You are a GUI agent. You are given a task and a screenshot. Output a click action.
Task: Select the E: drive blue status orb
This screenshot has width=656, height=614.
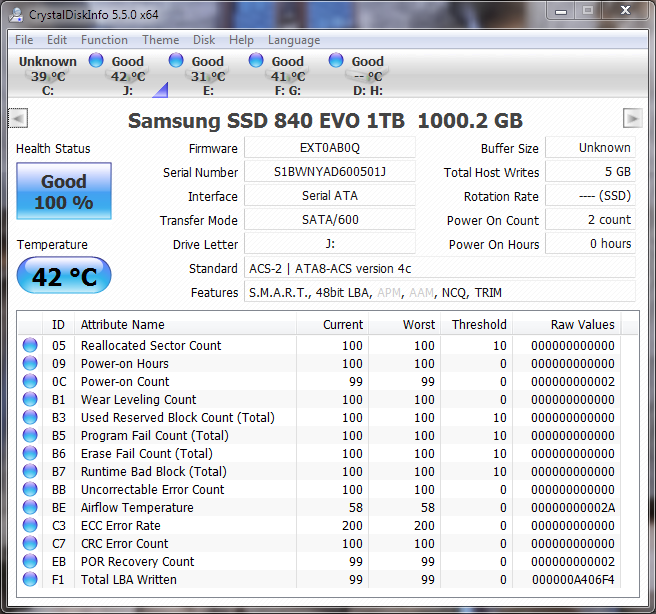click(x=176, y=61)
